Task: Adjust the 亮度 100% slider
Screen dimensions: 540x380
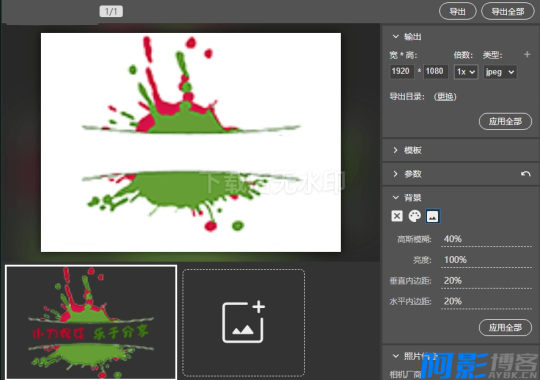Action: 486,260
